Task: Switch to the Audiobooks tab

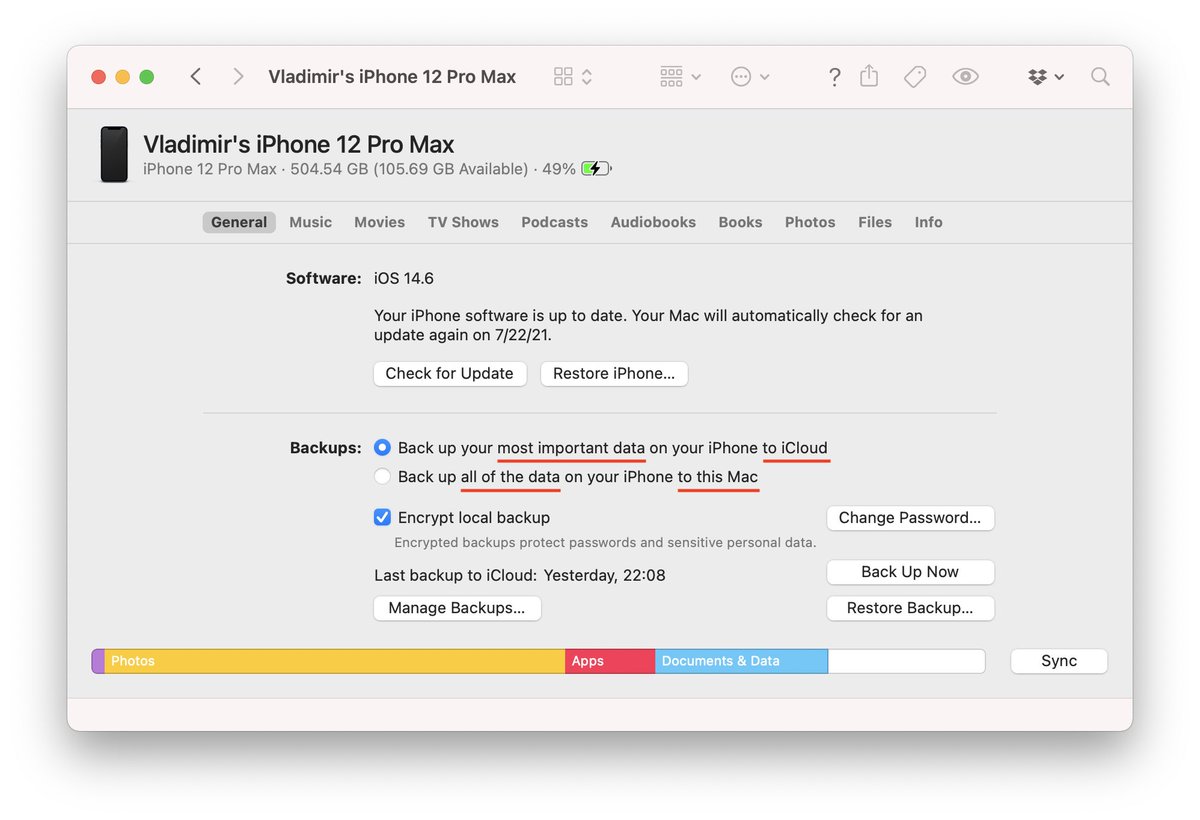Action: point(653,222)
